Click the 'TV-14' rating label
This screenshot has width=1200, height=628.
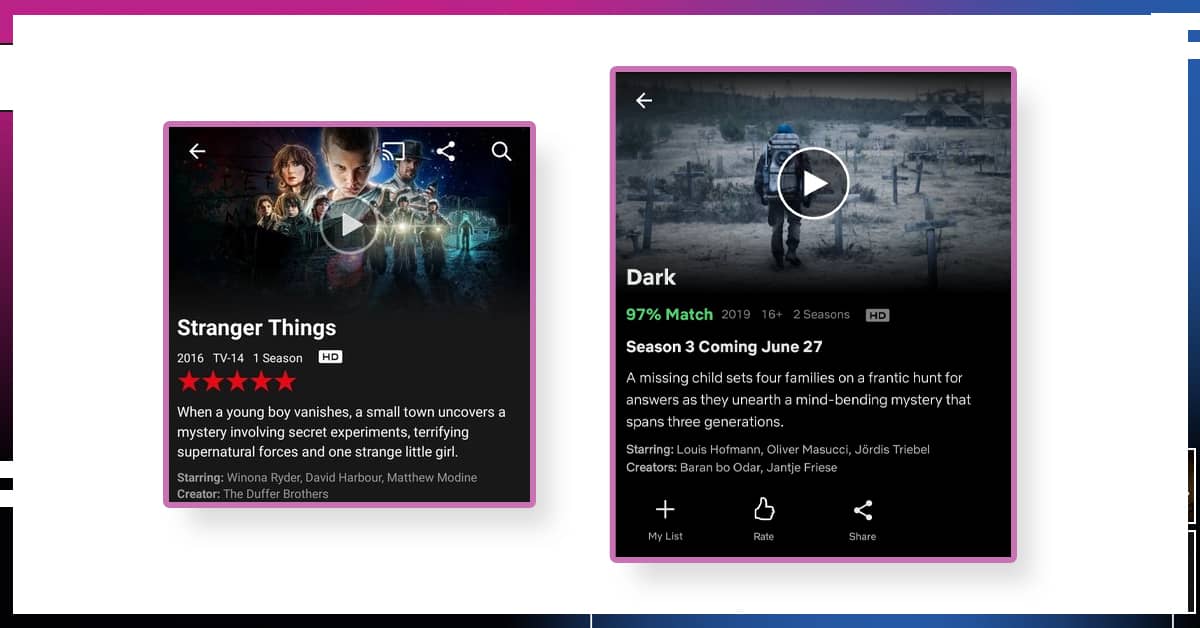tap(228, 358)
